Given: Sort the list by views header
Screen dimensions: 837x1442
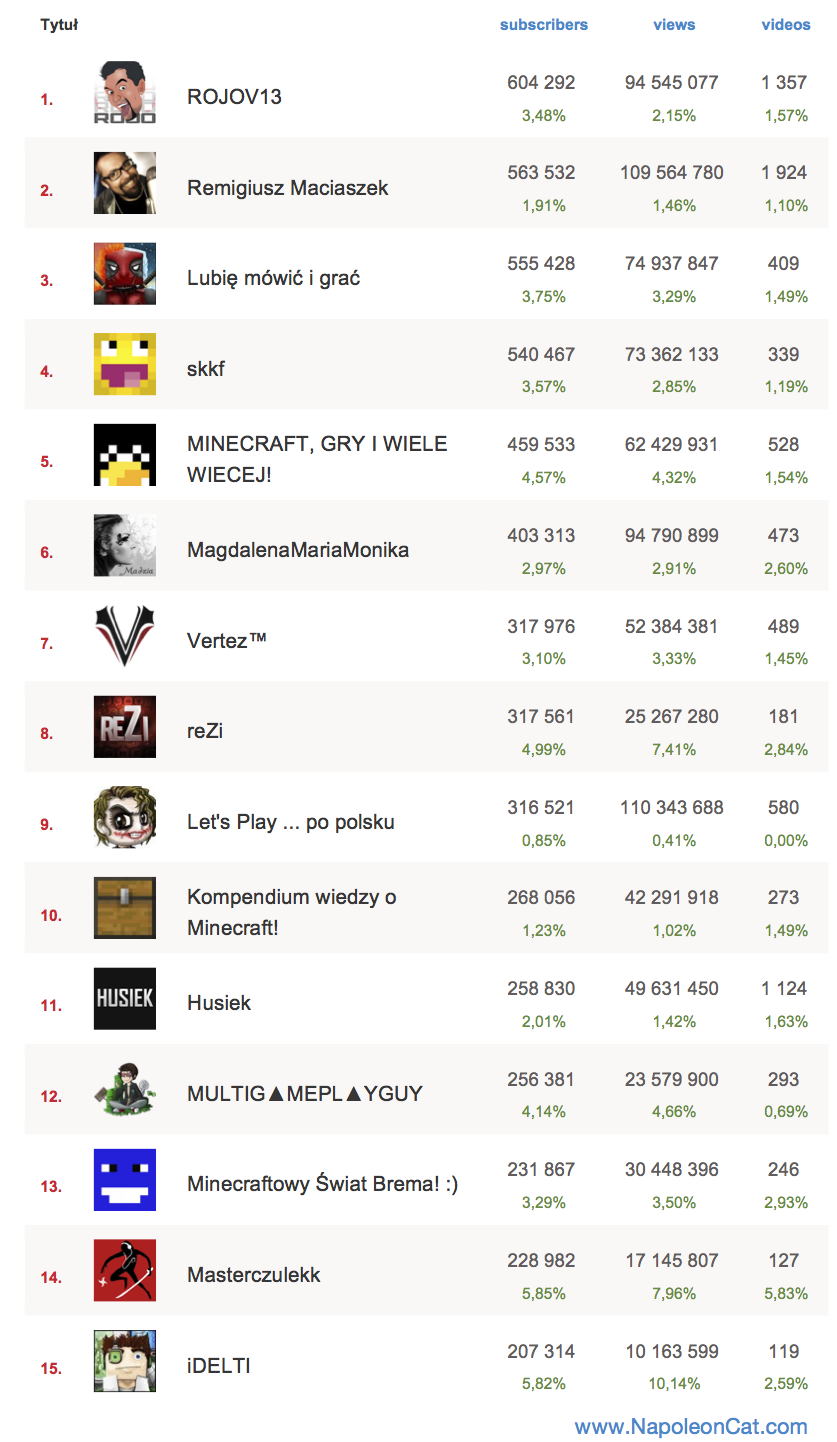Looking at the screenshot, I should [x=674, y=25].
